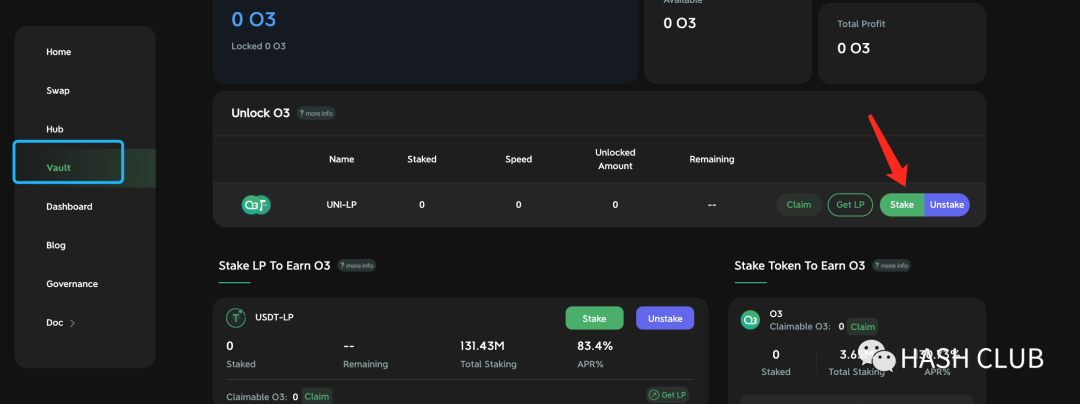The width and height of the screenshot is (1080, 404).
Task: Click Get LP in UNI-LP row
Action: 850,204
